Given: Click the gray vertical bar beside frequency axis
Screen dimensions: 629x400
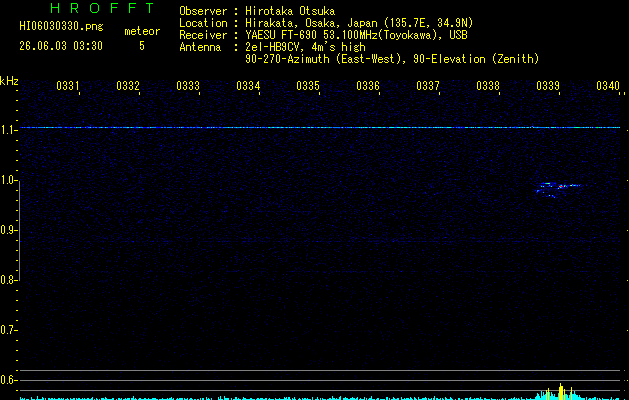Looking at the screenshot, I should pyautogui.click(x=19, y=230).
